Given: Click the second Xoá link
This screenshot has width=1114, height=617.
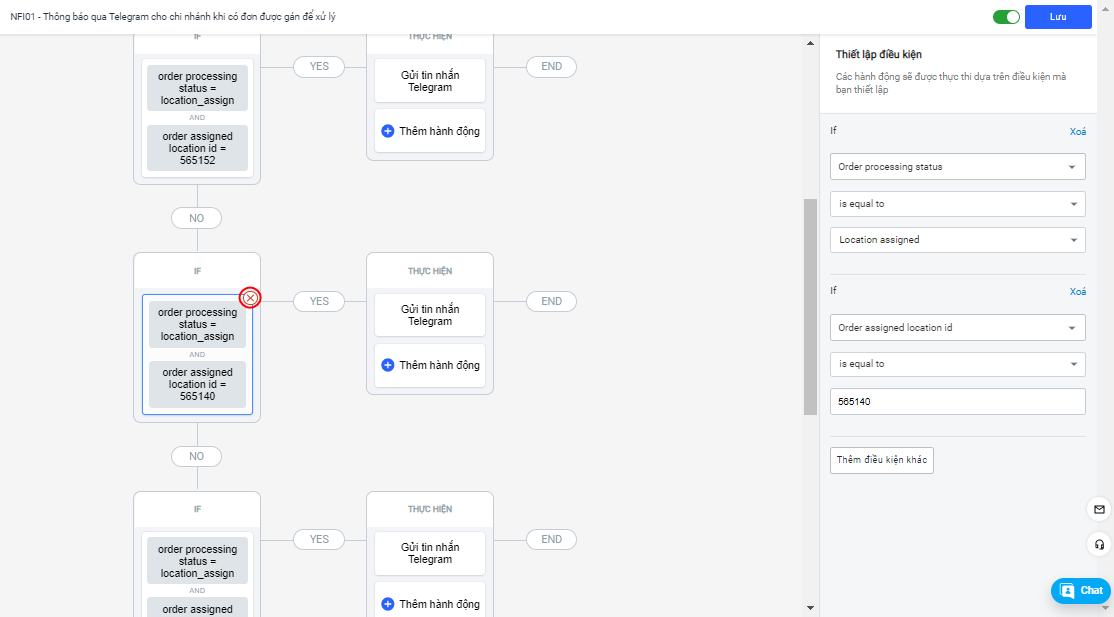Looking at the screenshot, I should click(x=1077, y=292).
